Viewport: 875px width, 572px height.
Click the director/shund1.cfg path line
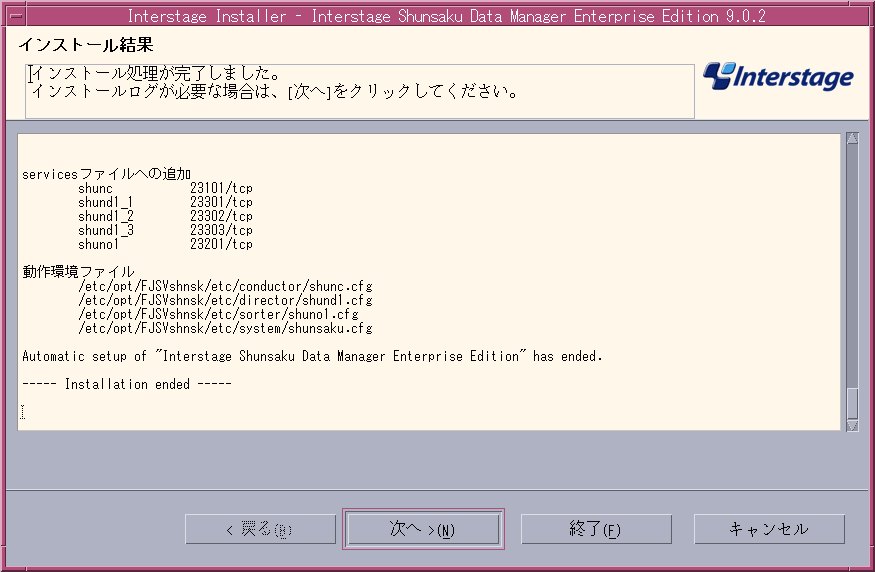coord(225,300)
